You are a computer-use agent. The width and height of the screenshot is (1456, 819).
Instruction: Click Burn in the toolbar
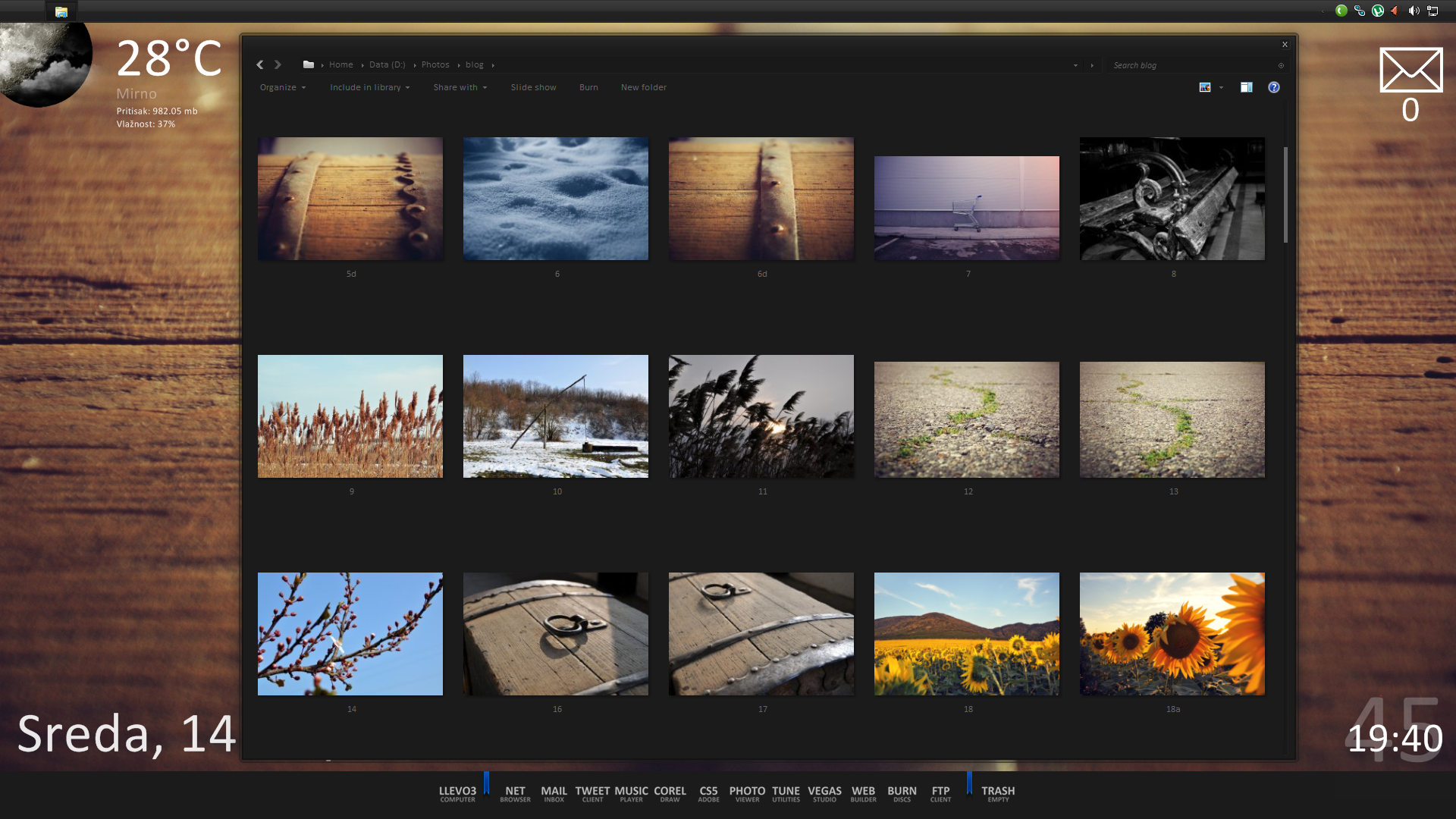[x=588, y=87]
